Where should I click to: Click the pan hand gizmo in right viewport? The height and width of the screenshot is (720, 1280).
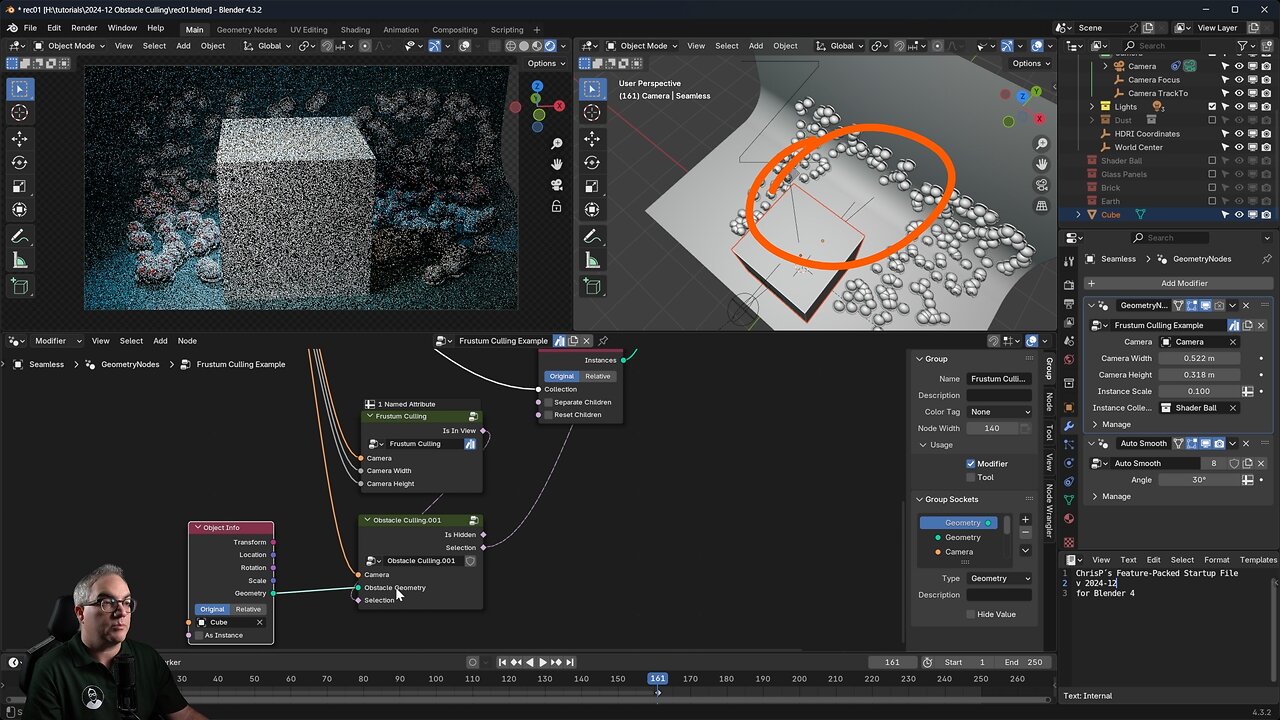(1041, 164)
